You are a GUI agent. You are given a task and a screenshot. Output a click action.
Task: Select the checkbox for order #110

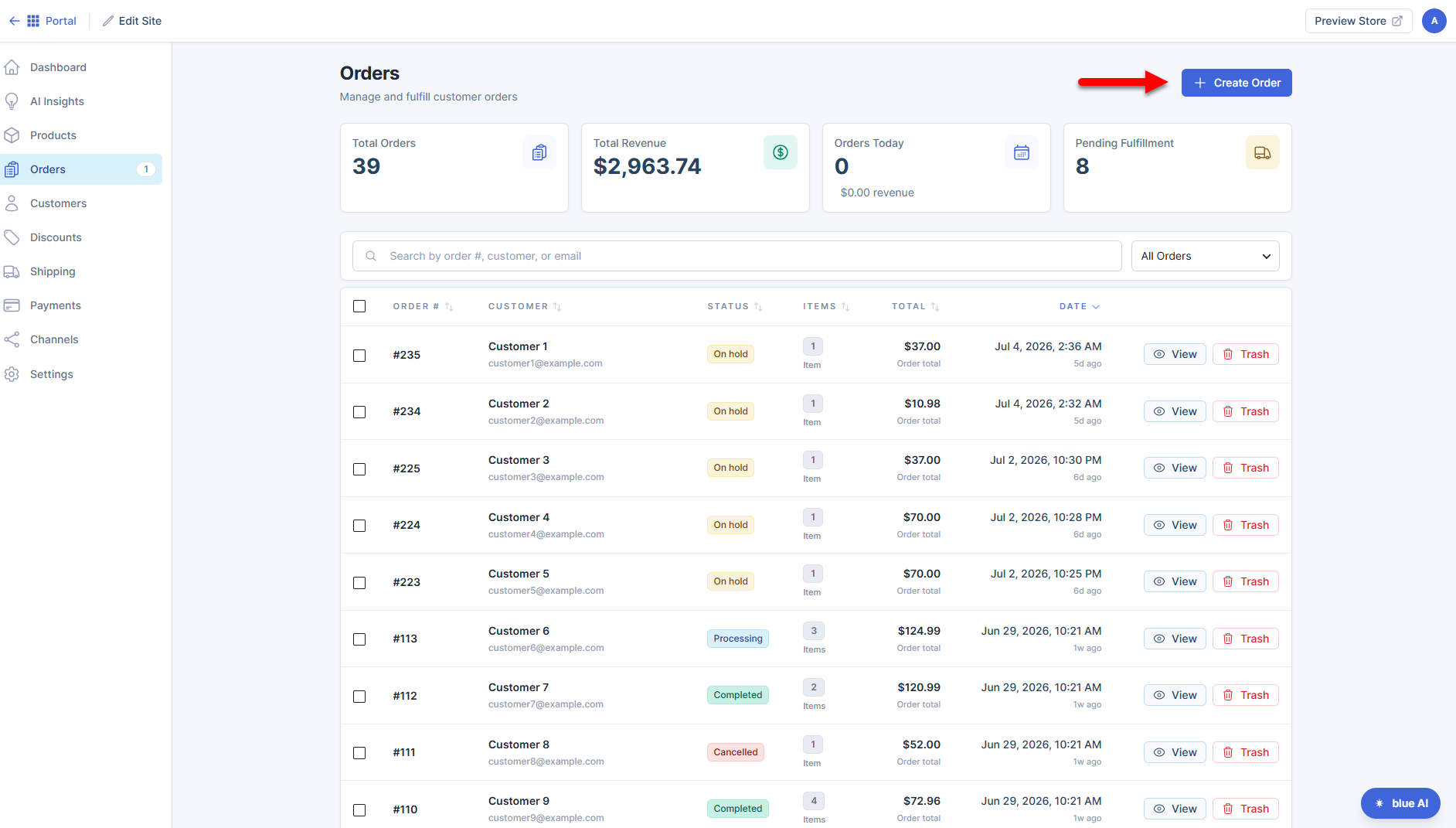coord(359,810)
